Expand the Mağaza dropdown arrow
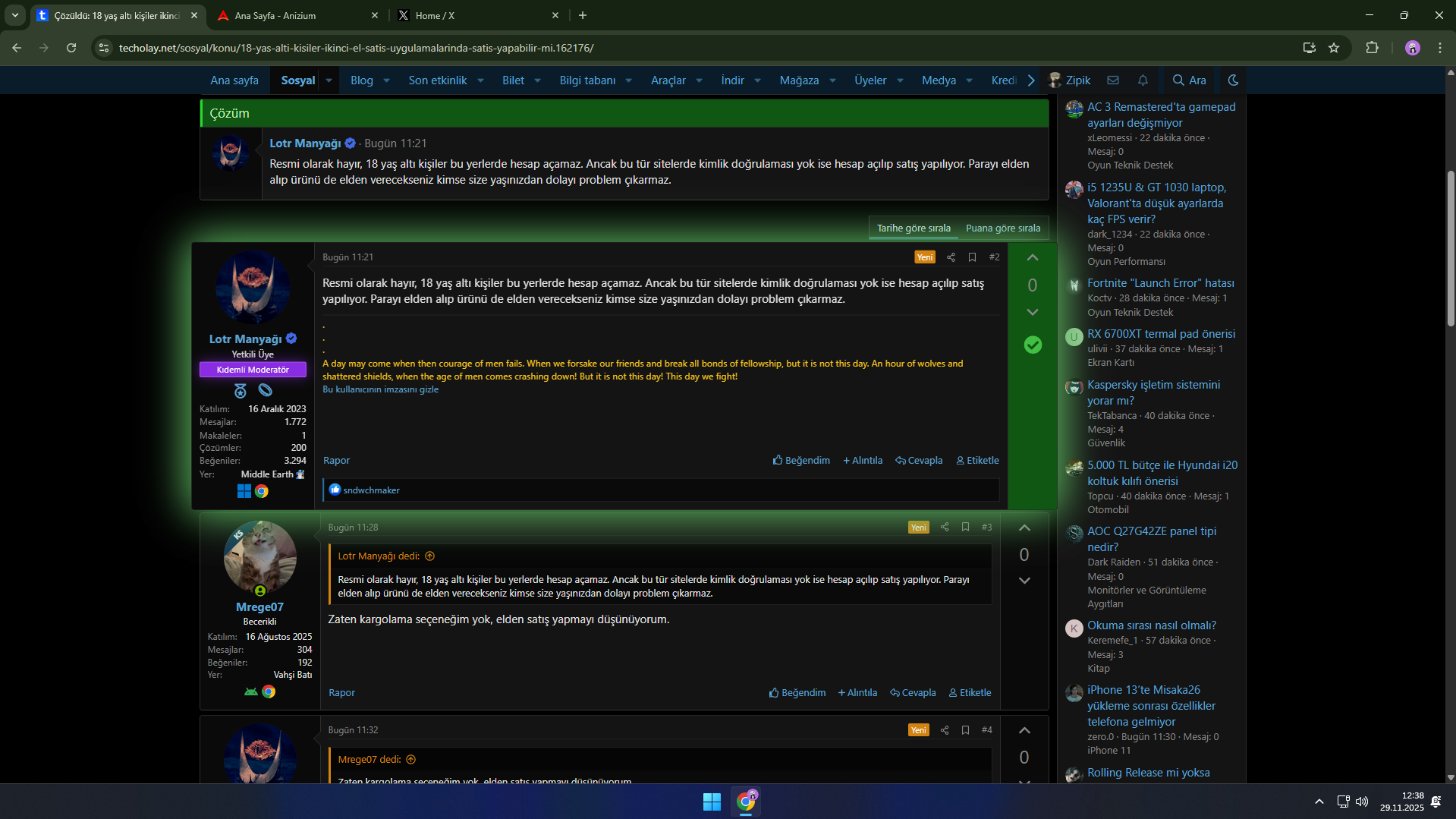Image resolution: width=1456 pixels, height=819 pixels. (x=832, y=80)
